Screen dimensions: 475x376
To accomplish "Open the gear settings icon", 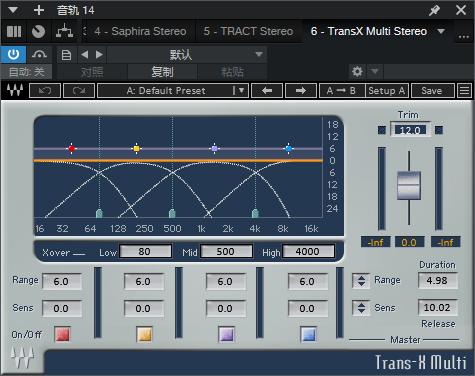I will click(x=357, y=71).
